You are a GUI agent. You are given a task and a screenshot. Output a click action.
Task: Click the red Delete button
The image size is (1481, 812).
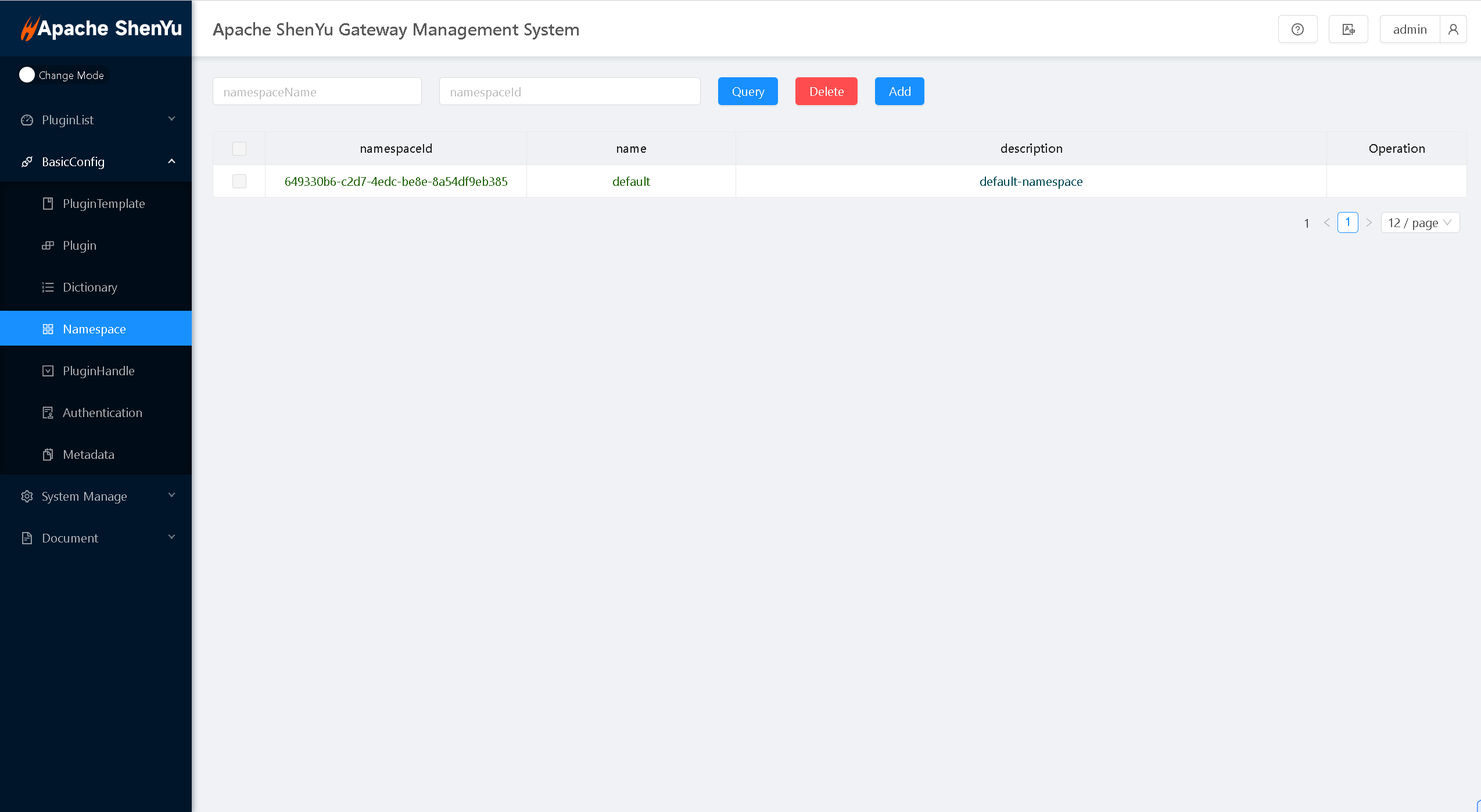(826, 92)
